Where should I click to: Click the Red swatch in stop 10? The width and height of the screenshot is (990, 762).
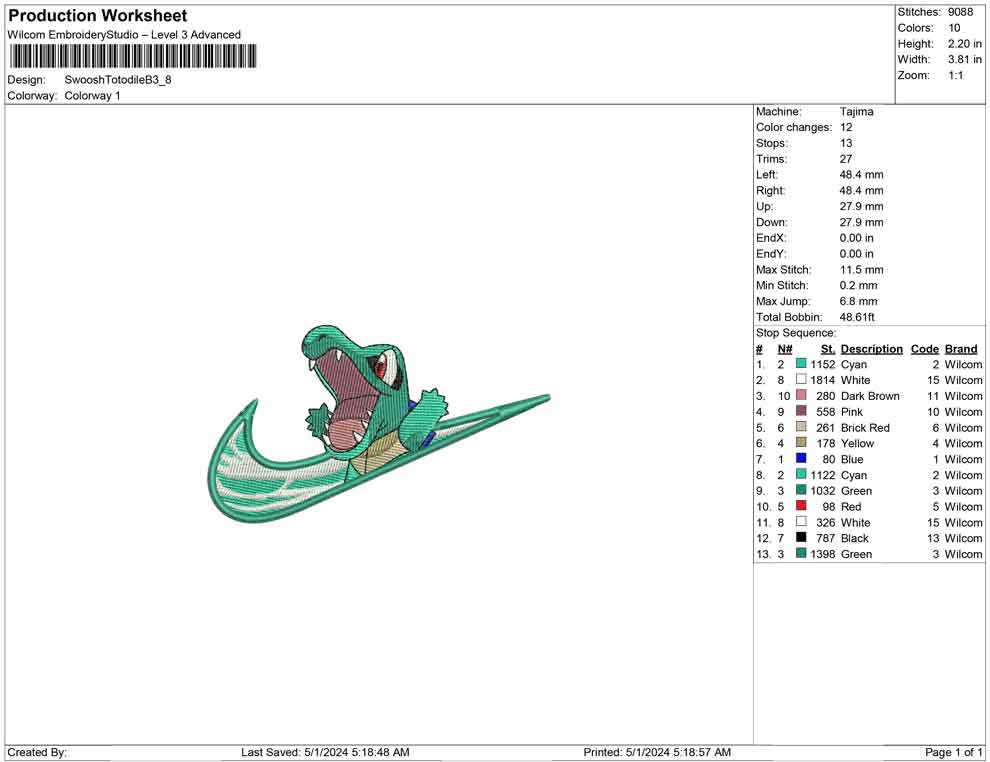click(x=801, y=506)
